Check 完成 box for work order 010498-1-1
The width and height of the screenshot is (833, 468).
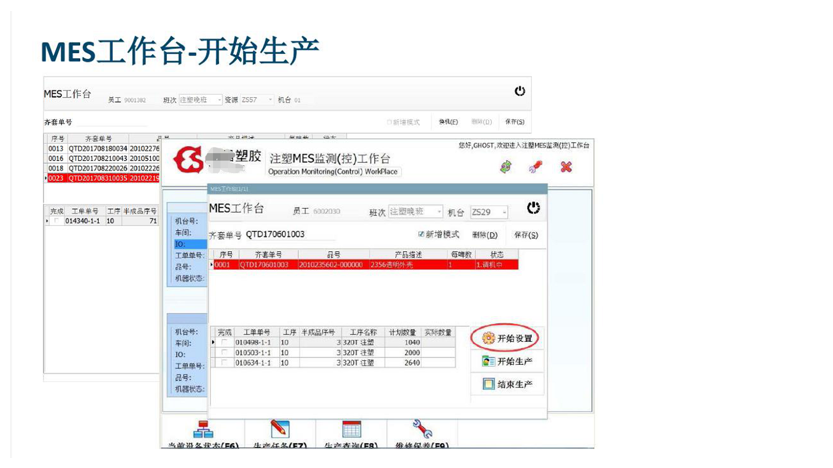[224, 343]
